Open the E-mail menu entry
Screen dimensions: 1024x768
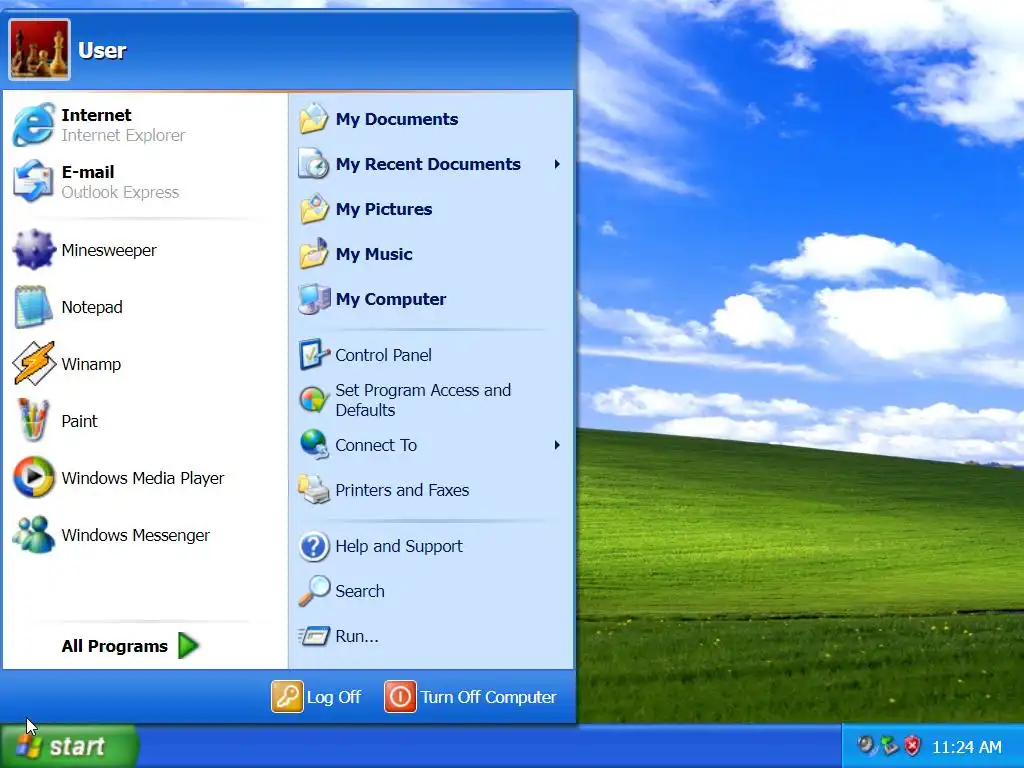[145, 182]
